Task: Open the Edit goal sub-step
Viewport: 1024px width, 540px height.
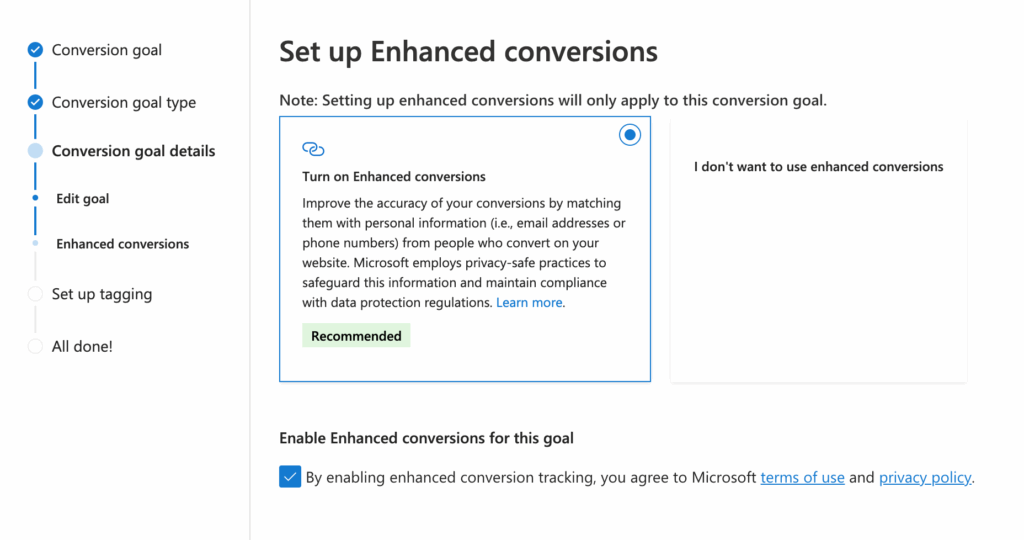Action: pos(82,199)
